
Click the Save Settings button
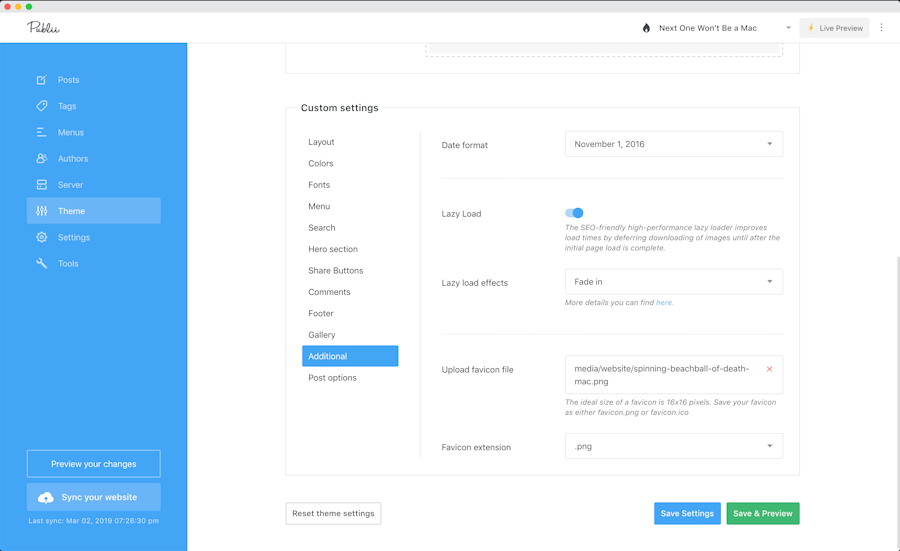[687, 514]
